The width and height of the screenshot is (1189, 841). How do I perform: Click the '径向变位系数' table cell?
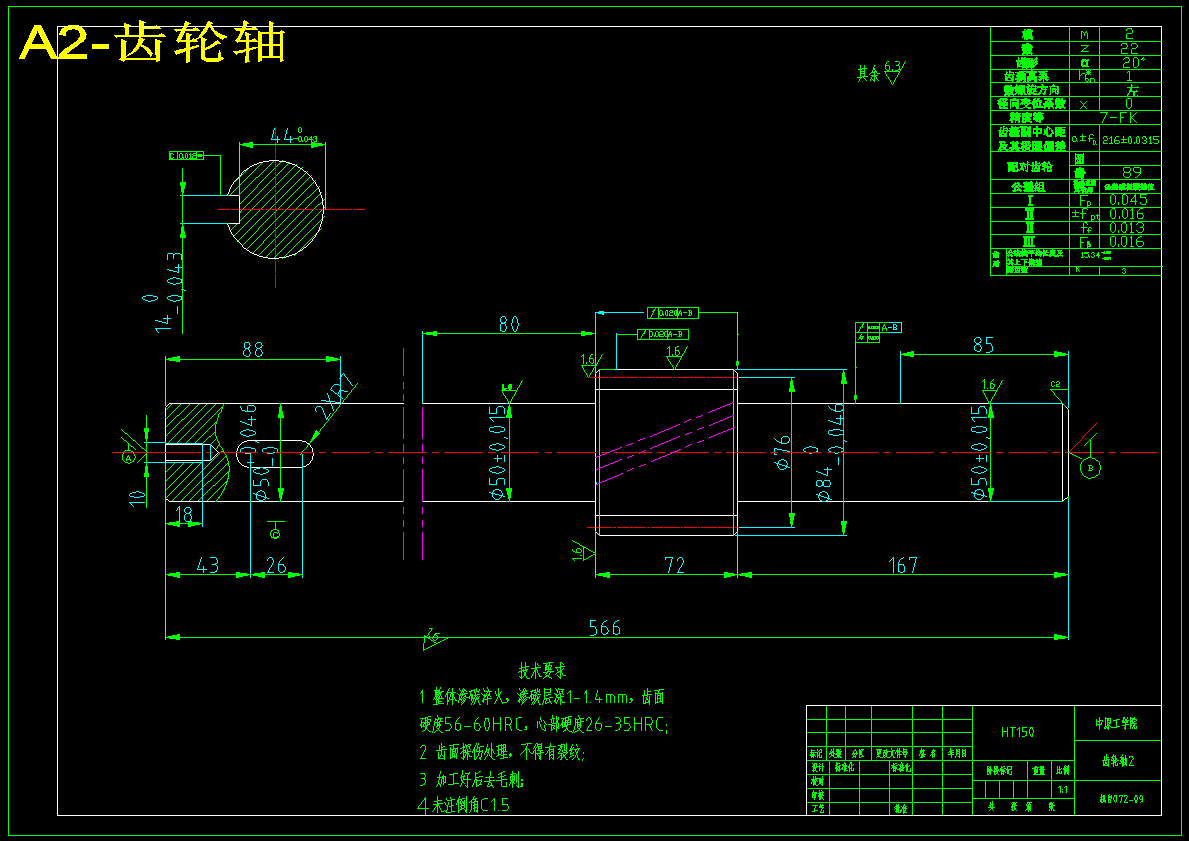tap(1031, 103)
